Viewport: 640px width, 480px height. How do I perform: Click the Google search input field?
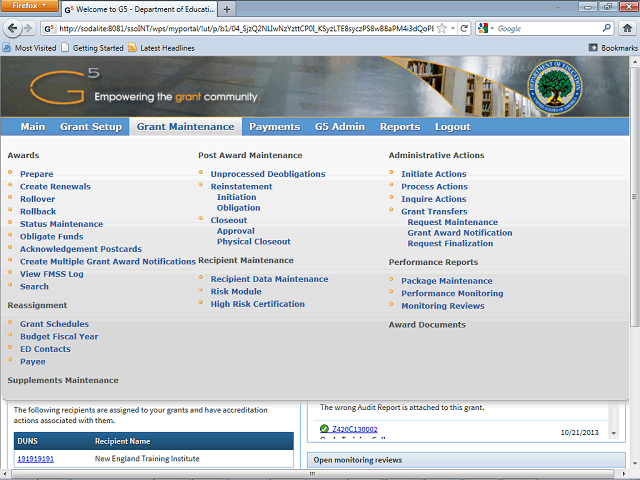coord(548,29)
